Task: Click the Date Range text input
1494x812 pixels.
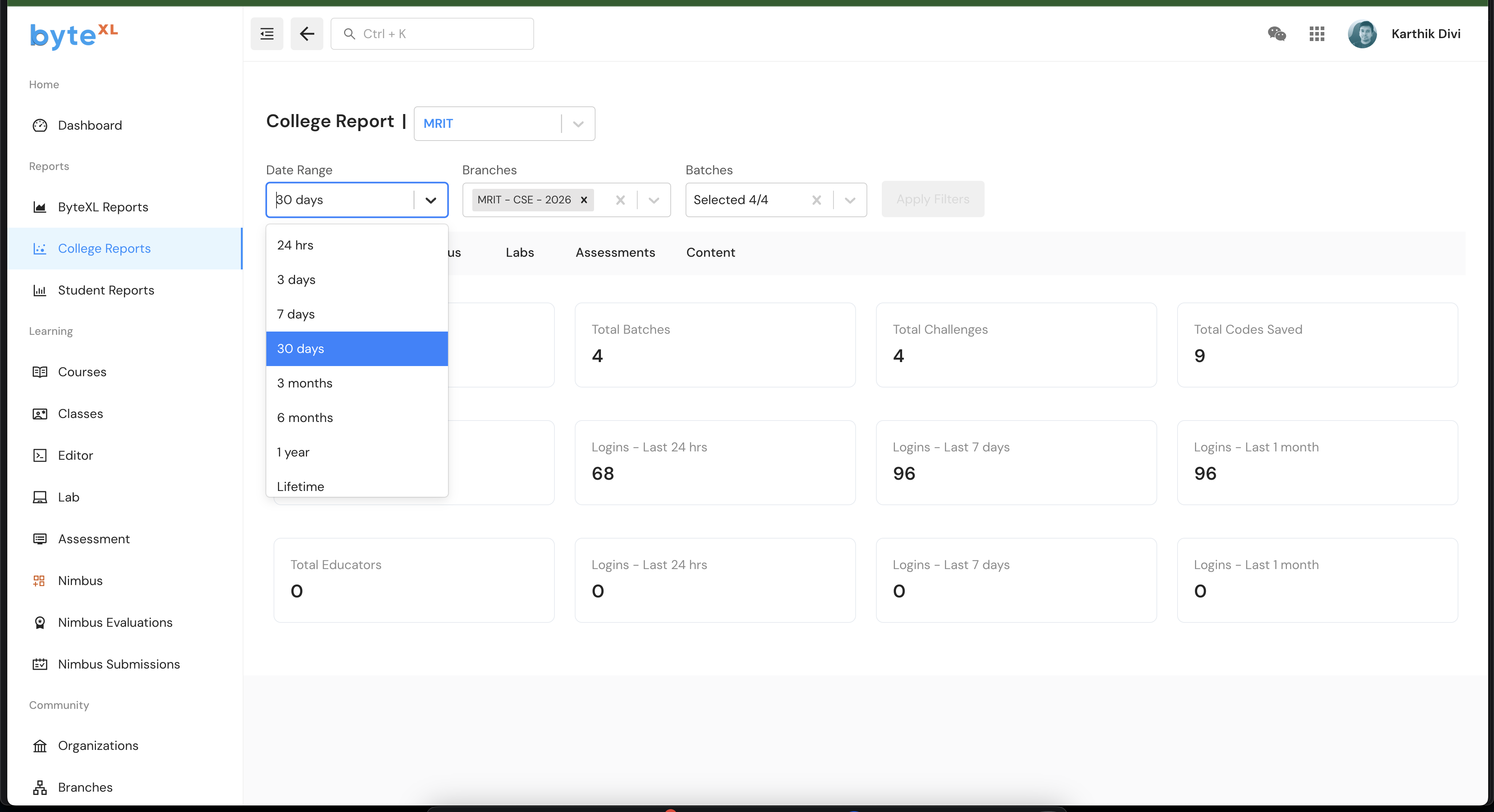Action: [x=343, y=200]
